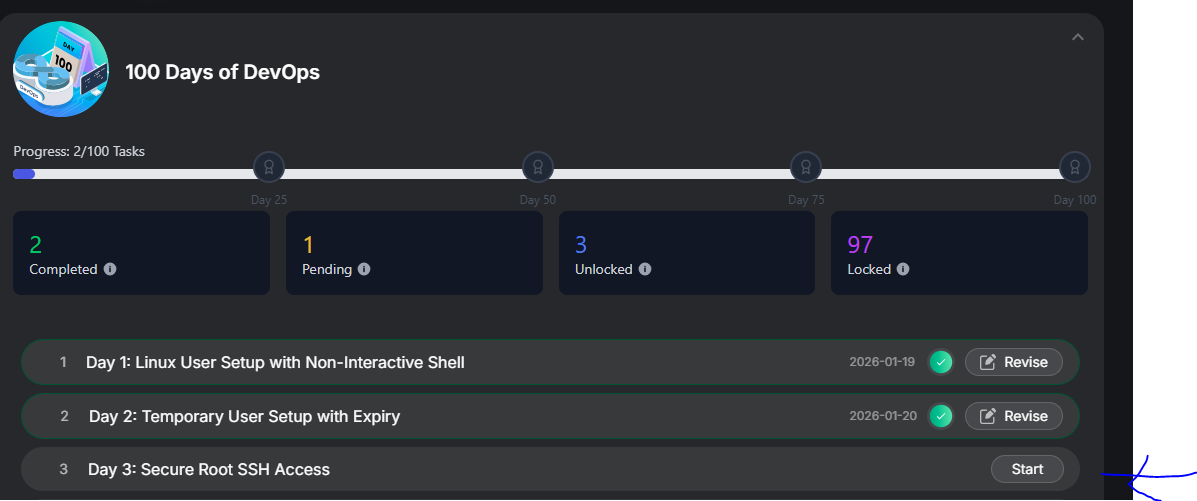Open Day 1: Linux User Setup task title
Screen dimensions: 1197x501
coord(275,362)
